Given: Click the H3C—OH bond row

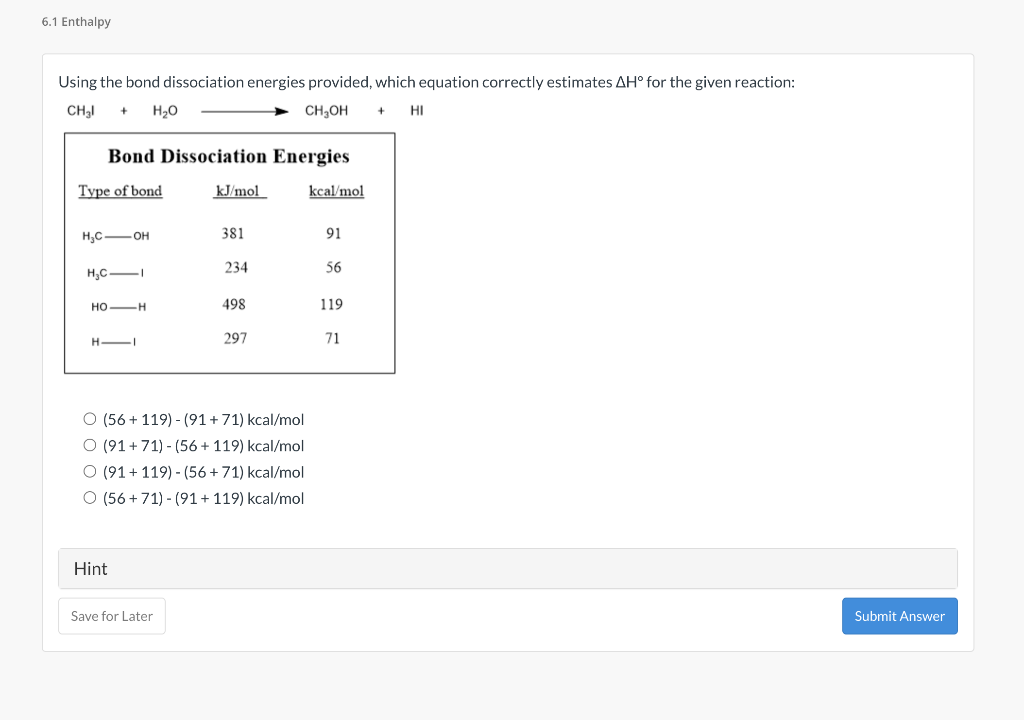Looking at the screenshot, I should click(x=113, y=235).
